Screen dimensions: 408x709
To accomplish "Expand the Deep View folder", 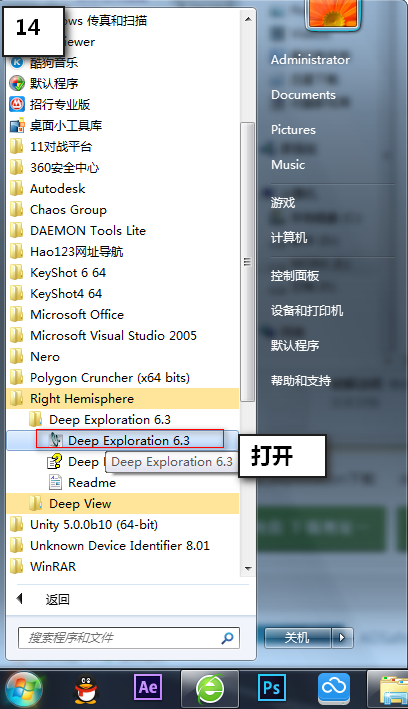I will tap(122, 504).
